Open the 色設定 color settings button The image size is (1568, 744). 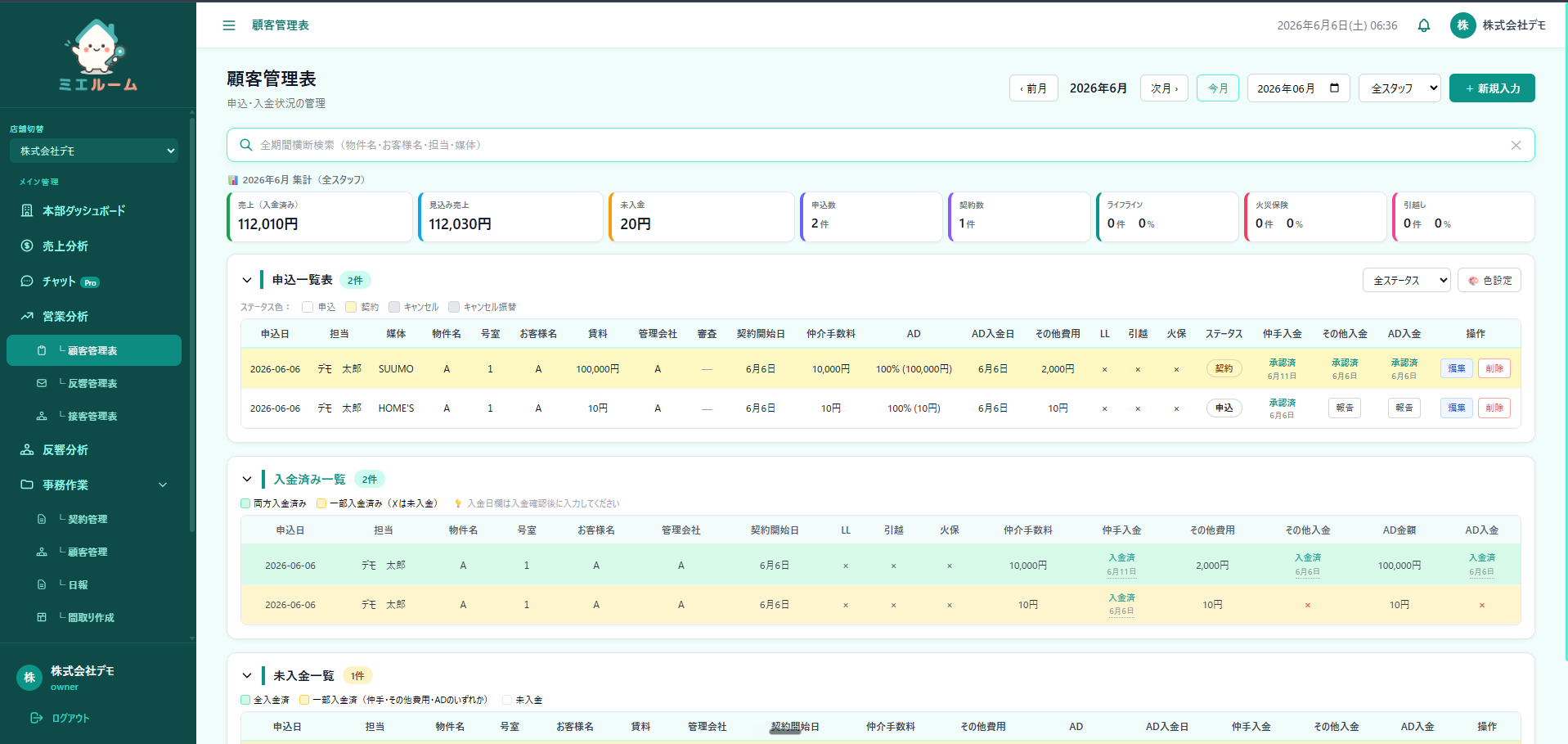point(1489,280)
